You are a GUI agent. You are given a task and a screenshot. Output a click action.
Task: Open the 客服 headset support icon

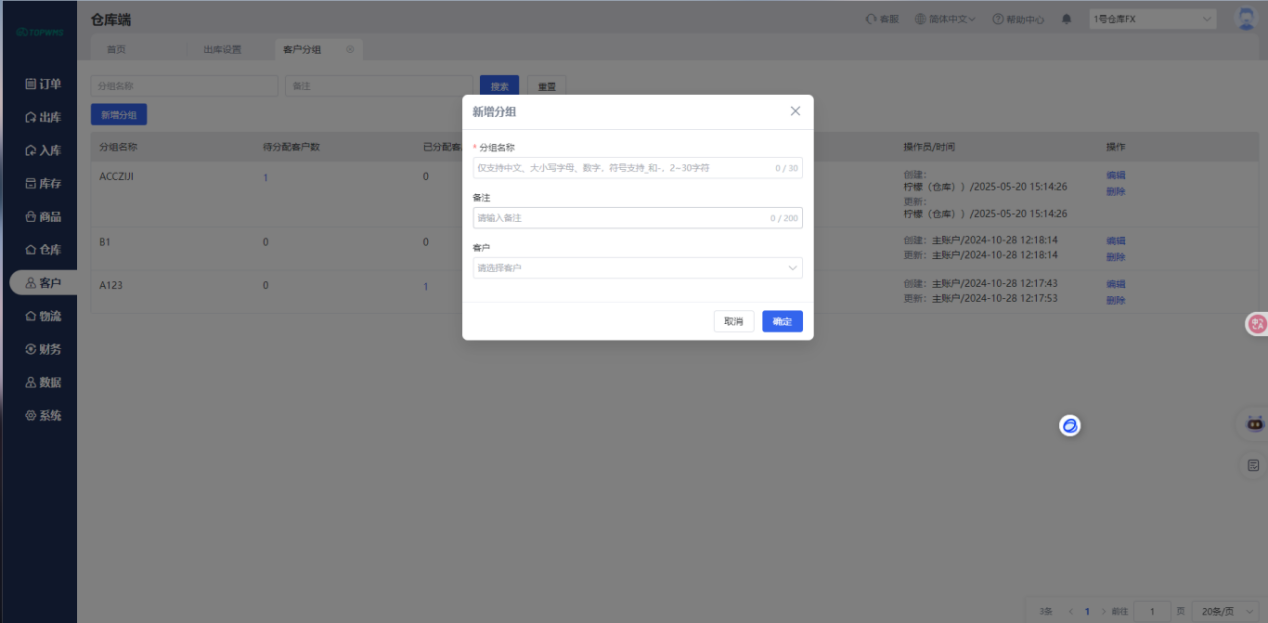[x=872, y=19]
